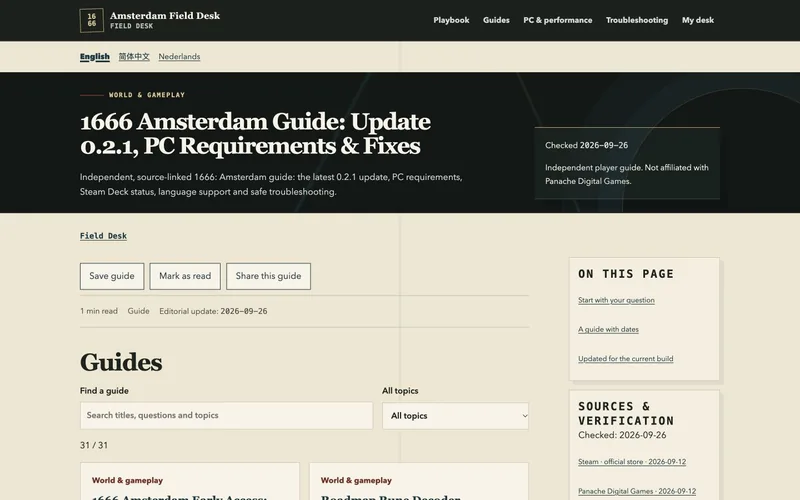Open the Playbook menu item

tap(451, 20)
